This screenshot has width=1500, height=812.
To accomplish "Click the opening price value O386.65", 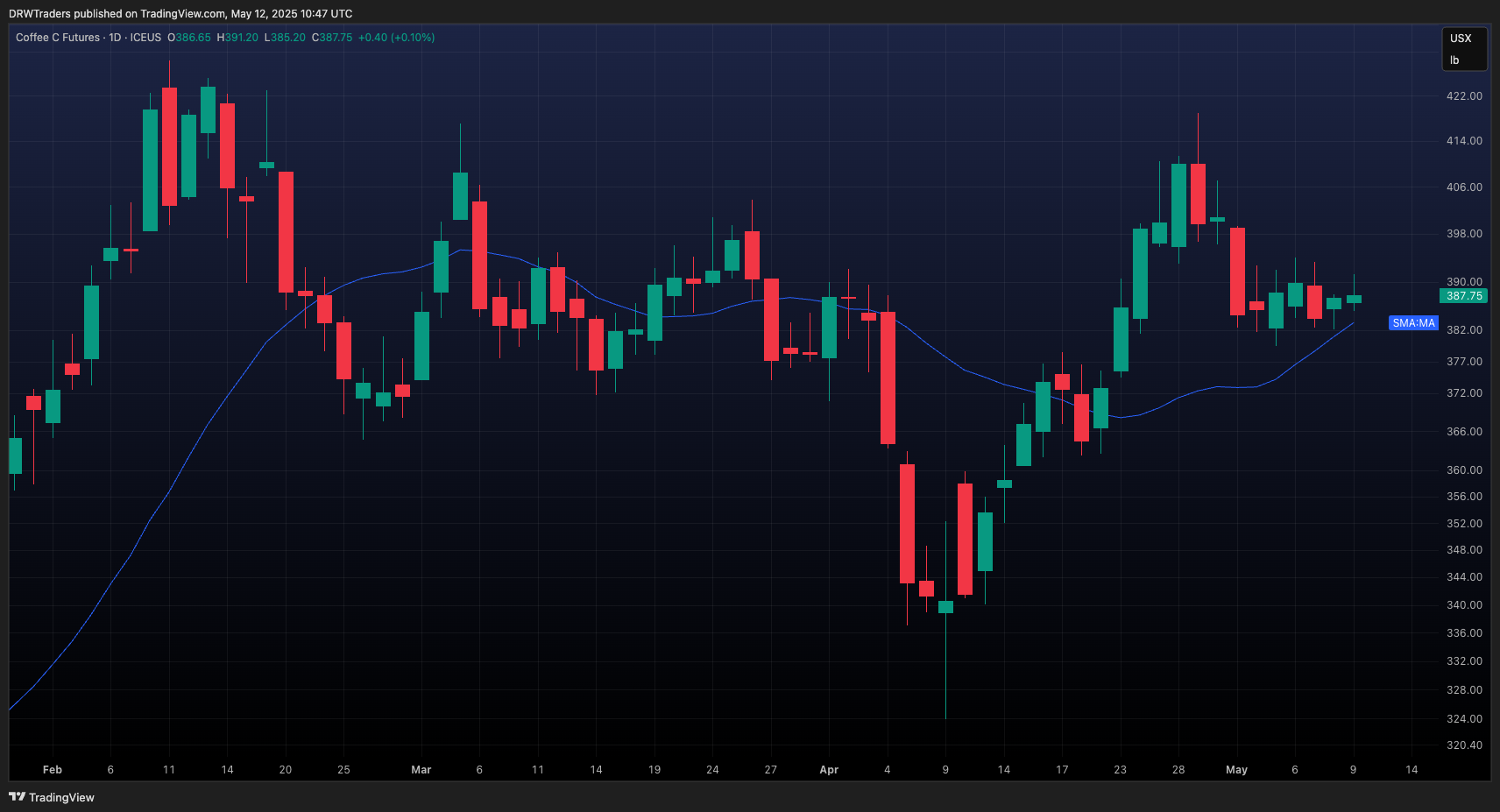I will click(189, 38).
